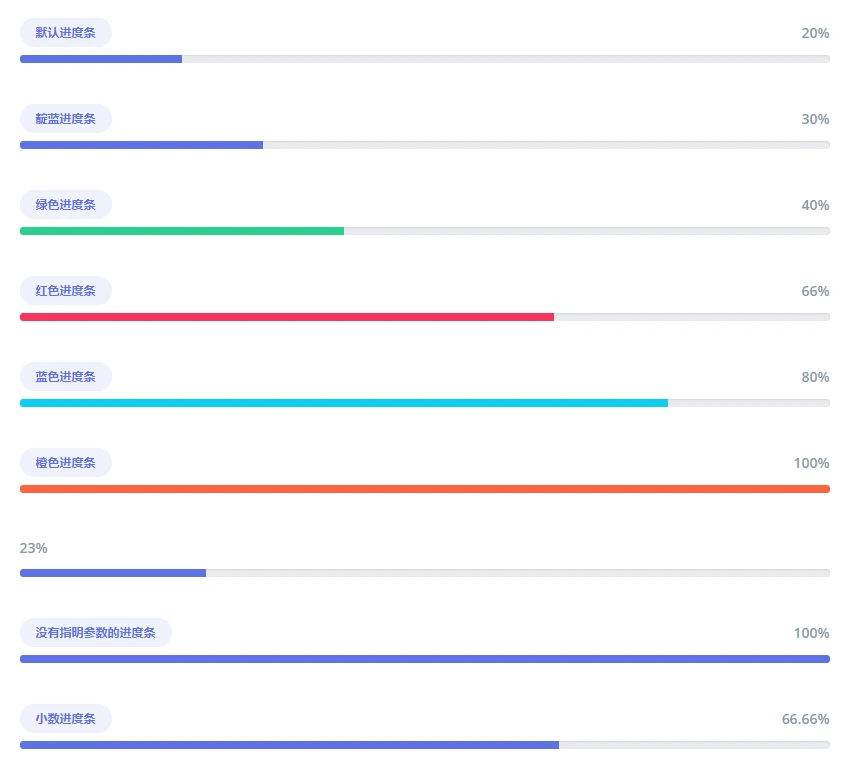Select the 绿色进度条 label badge
Screen dimensions: 854x769
pos(65,205)
